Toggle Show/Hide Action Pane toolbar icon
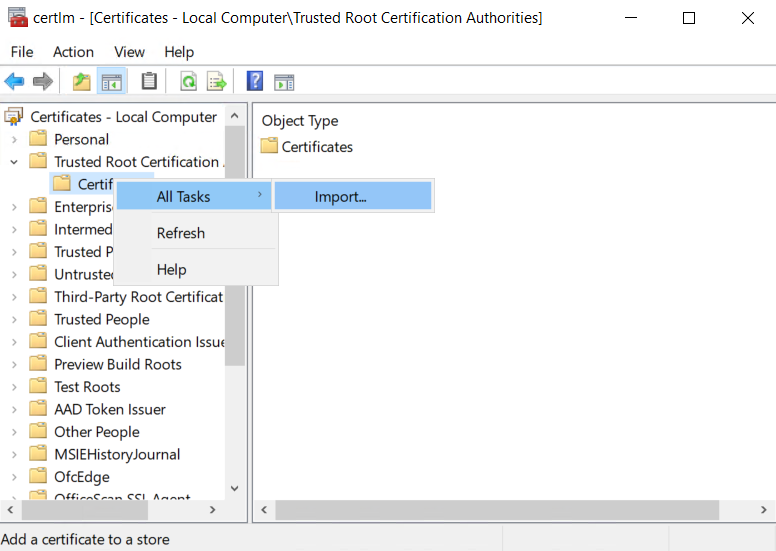 pos(284,82)
